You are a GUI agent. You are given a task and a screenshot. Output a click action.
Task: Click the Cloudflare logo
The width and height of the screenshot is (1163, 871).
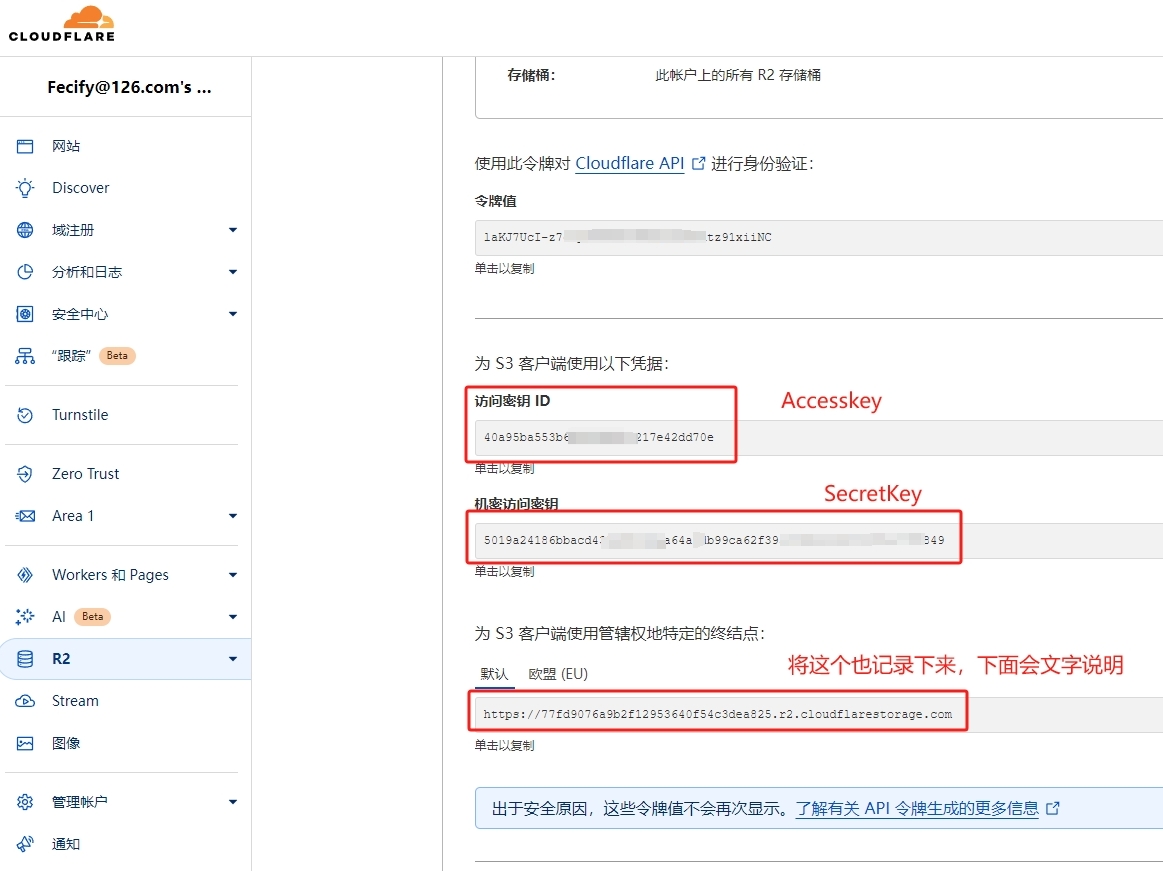coord(62,25)
